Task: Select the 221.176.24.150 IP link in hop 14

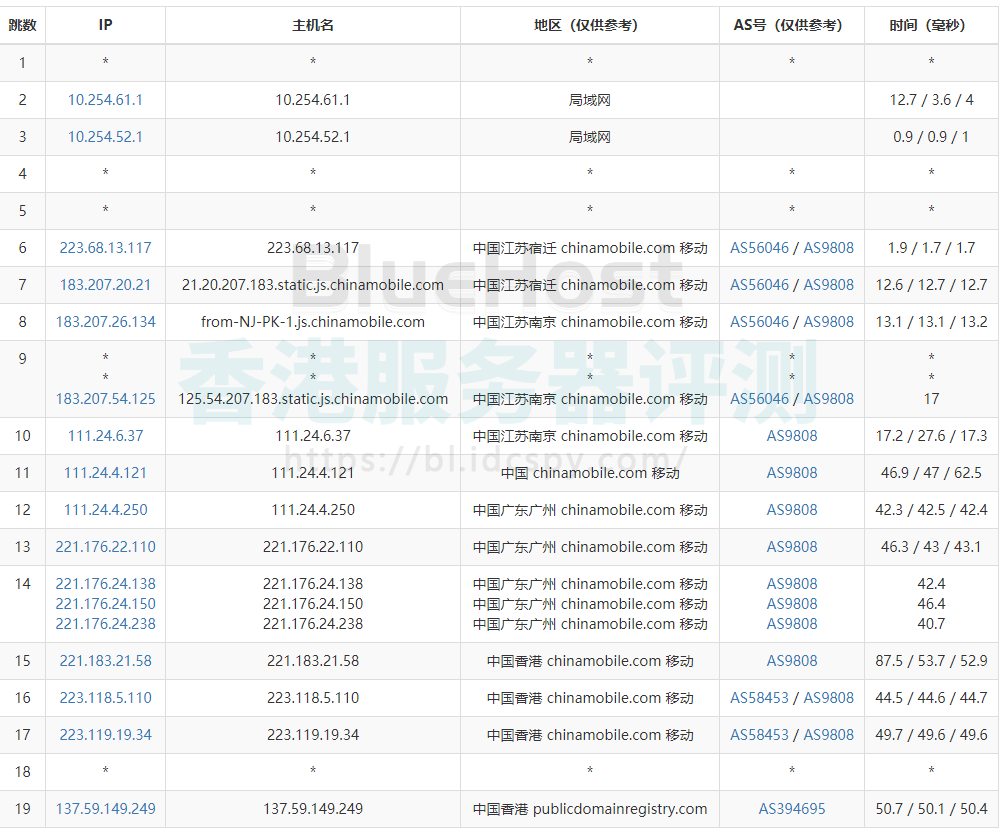Action: [x=105, y=604]
